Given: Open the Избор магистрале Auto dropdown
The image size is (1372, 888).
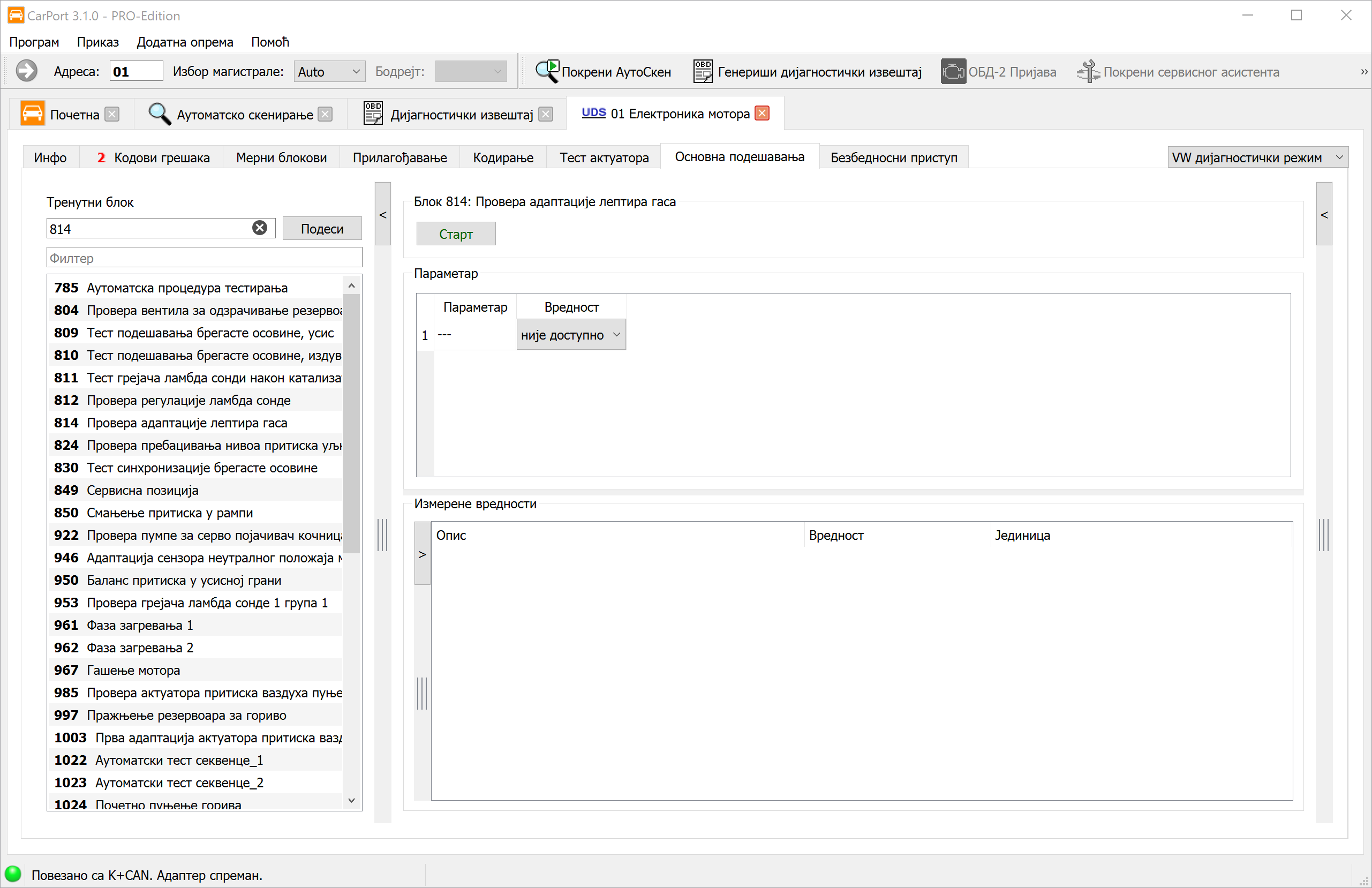Looking at the screenshot, I should click(329, 72).
